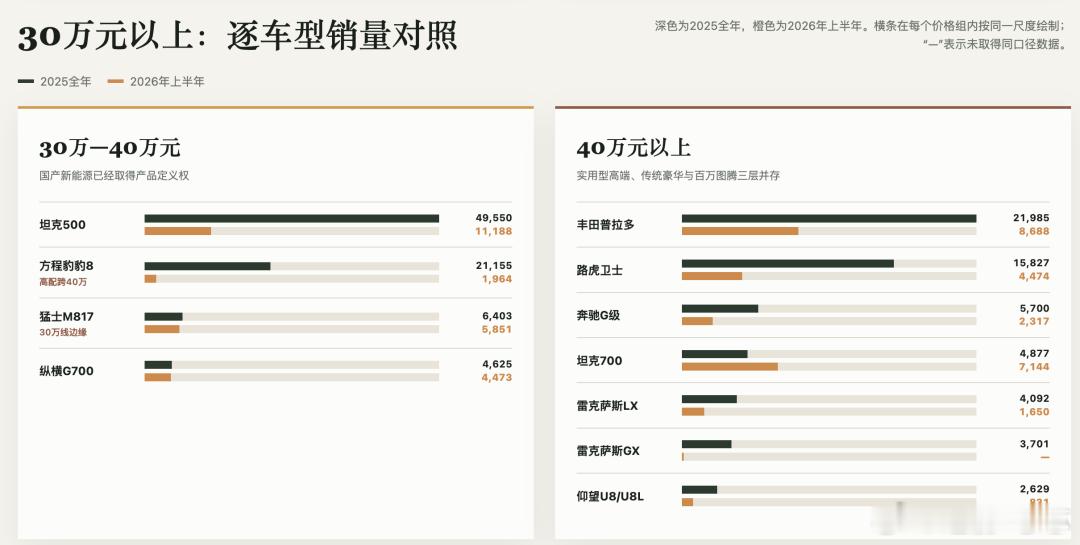This screenshot has width=1080, height=545.
Task: Click the dark 2025 bar for 纵横G700
Action: pos(158,364)
